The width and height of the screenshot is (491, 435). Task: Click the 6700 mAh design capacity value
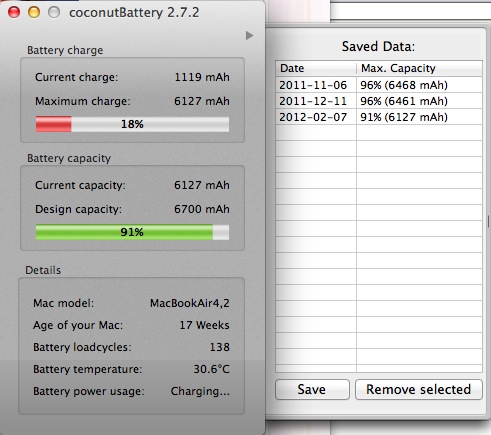pos(202,209)
